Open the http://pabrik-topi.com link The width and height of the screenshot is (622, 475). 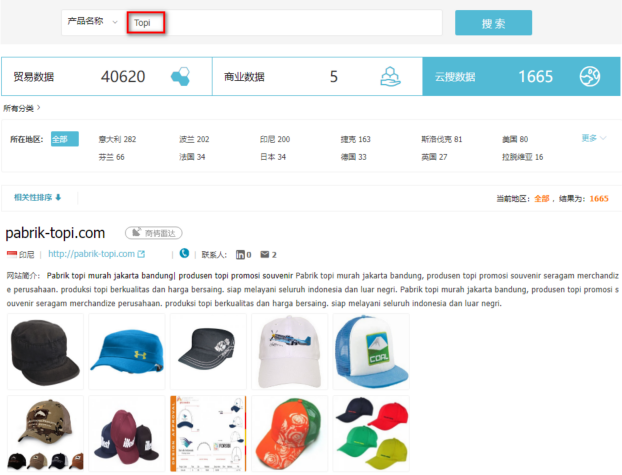pos(90,254)
